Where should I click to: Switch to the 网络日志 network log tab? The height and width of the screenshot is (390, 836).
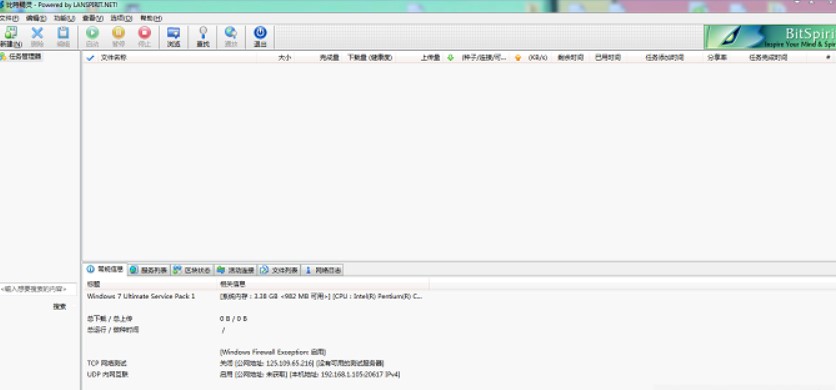point(323,270)
